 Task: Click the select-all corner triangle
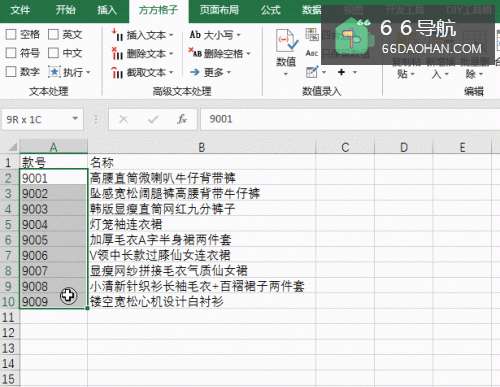point(13,147)
